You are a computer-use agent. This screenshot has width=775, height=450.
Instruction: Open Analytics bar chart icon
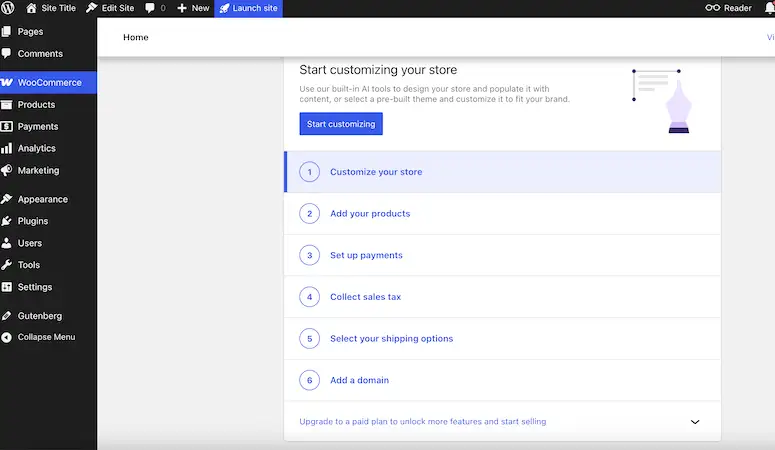tap(7, 149)
